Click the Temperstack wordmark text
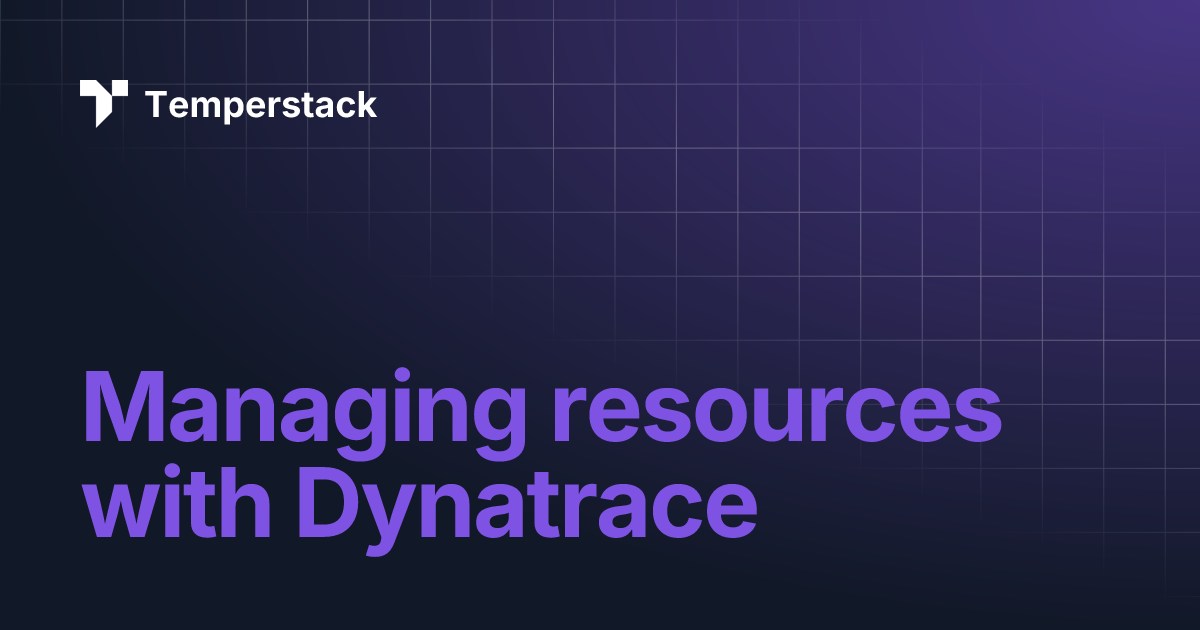Screen dimensions: 1200x630 pyautogui.click(x=262, y=104)
